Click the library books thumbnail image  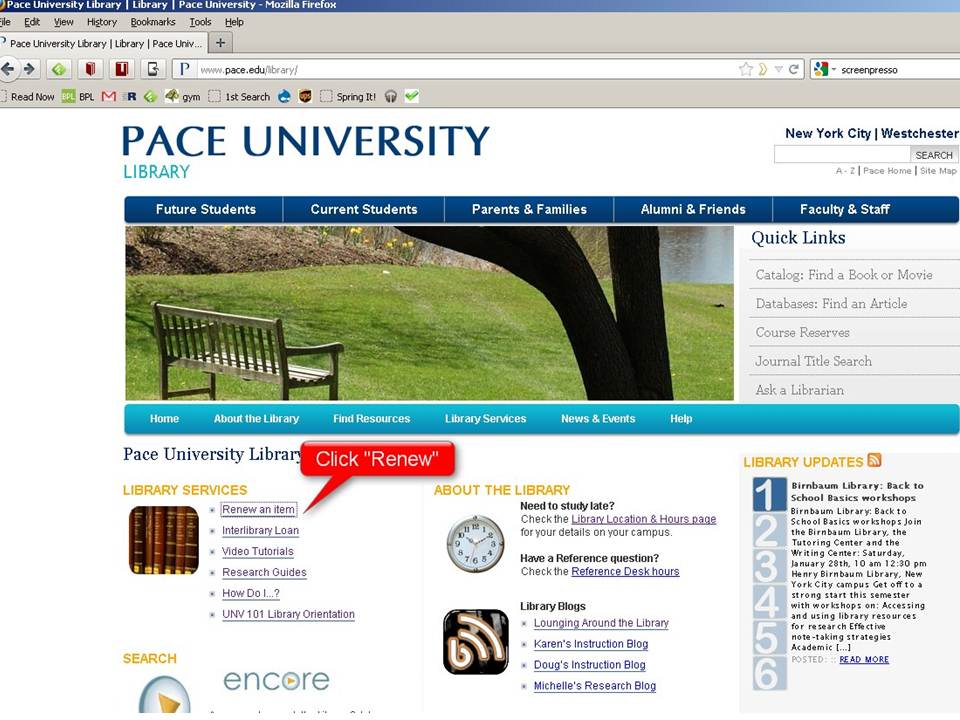point(163,540)
